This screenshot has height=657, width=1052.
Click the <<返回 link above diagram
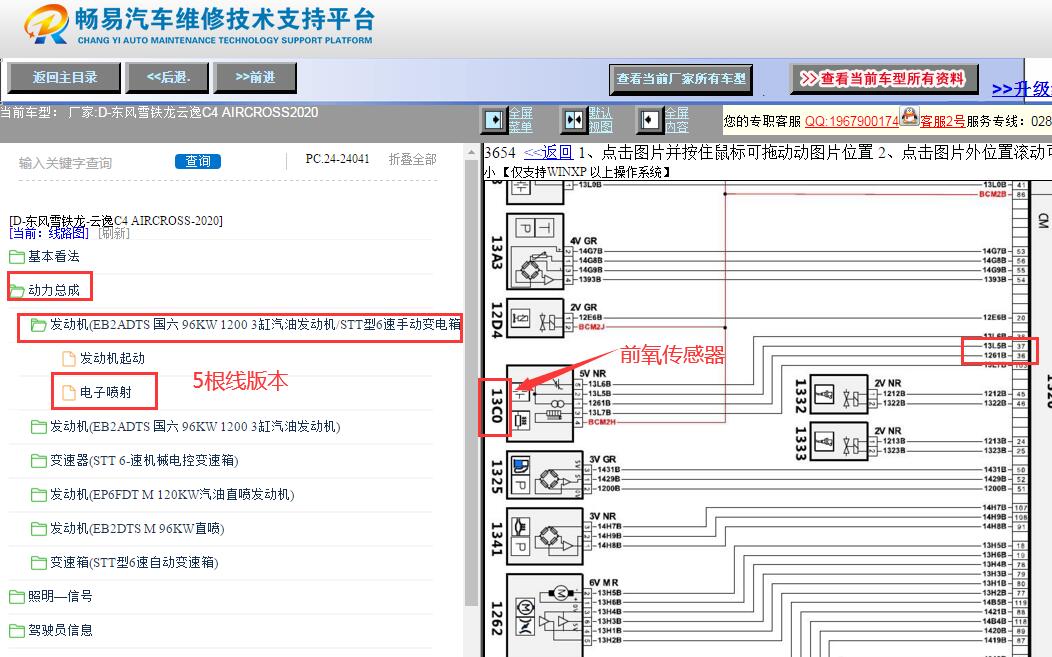click(548, 153)
